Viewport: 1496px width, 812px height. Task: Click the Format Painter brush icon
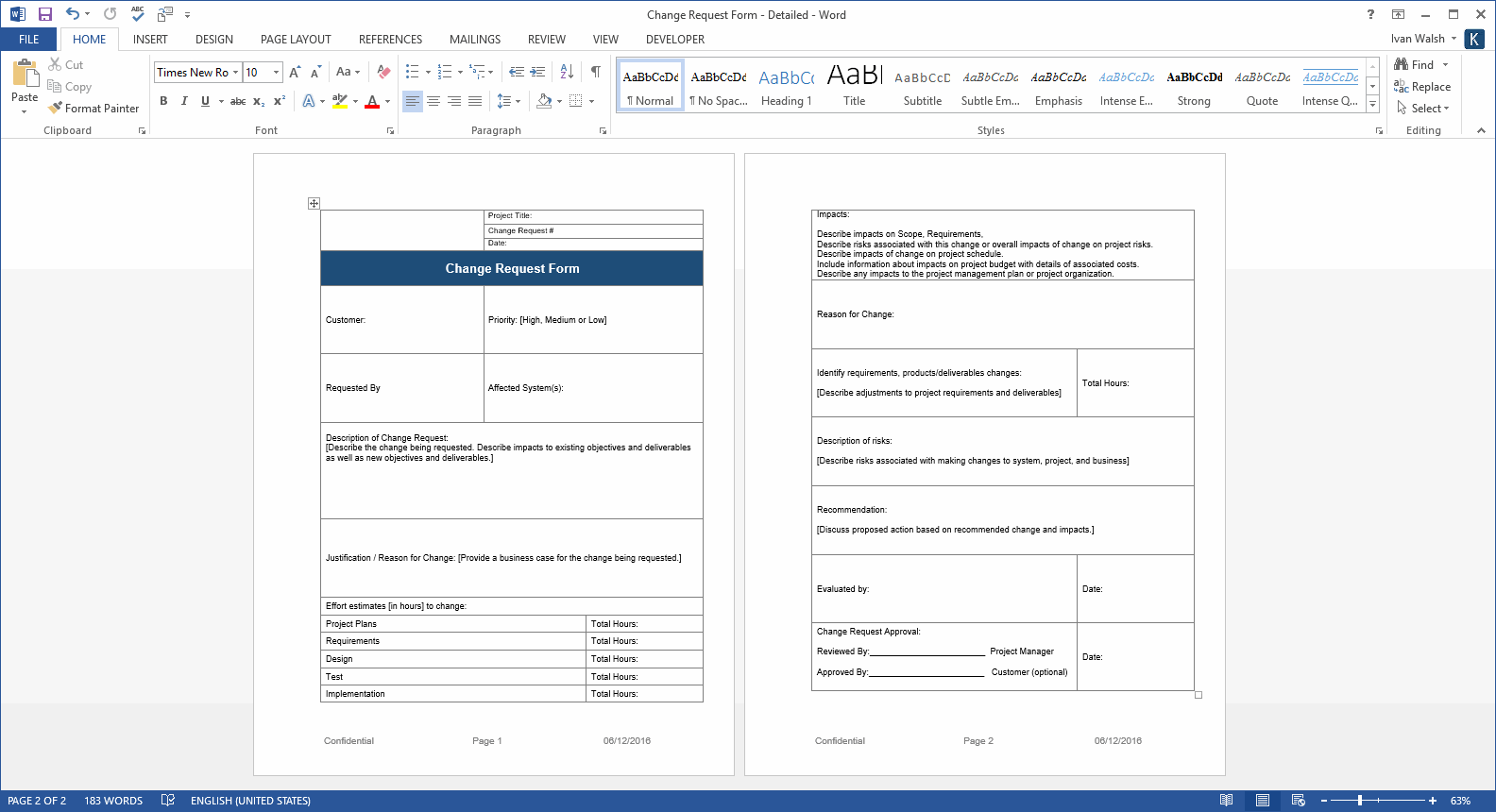click(x=56, y=108)
